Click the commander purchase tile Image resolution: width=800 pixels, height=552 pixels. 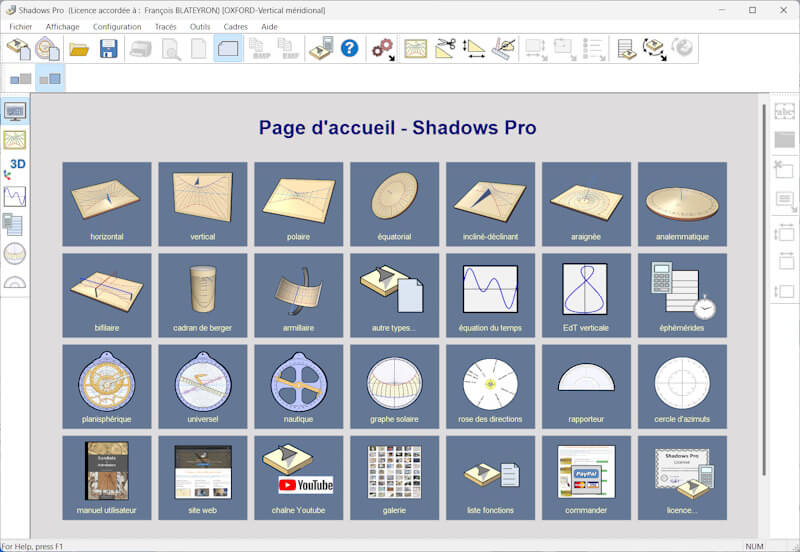click(586, 478)
